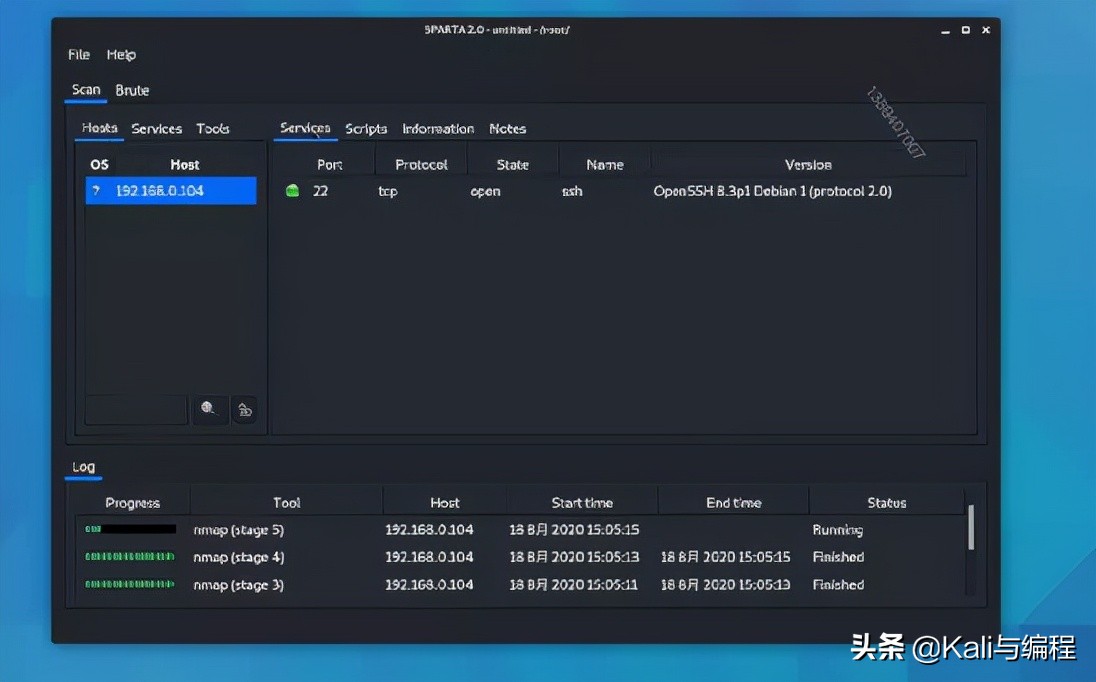Click the Start time column header
The height and width of the screenshot is (682, 1096).
point(582,503)
